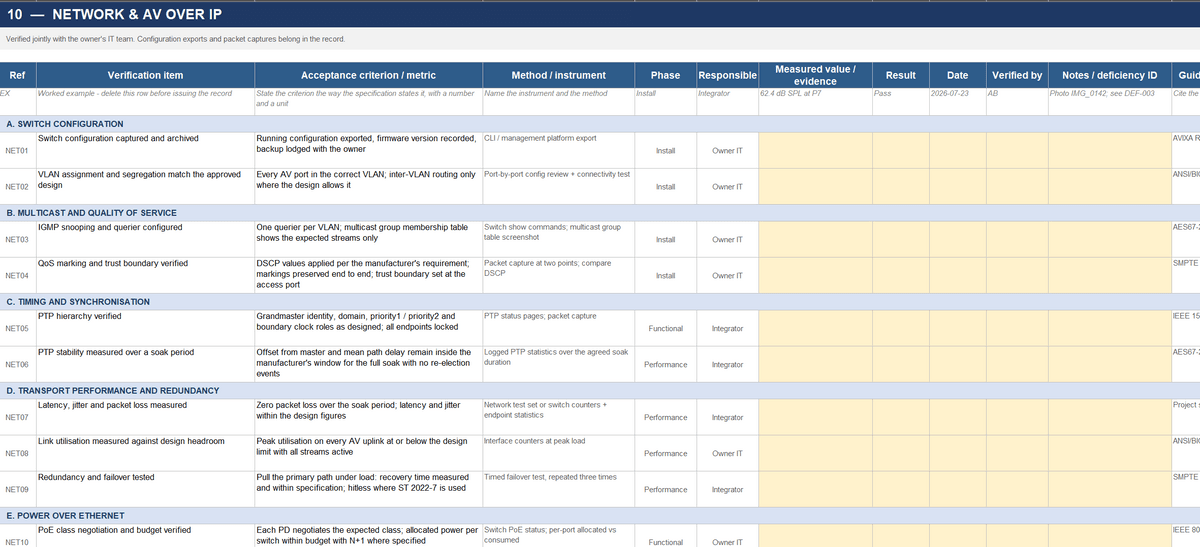1200x547 pixels.
Task: Click the 'Responsible' column header
Action: tap(727, 75)
